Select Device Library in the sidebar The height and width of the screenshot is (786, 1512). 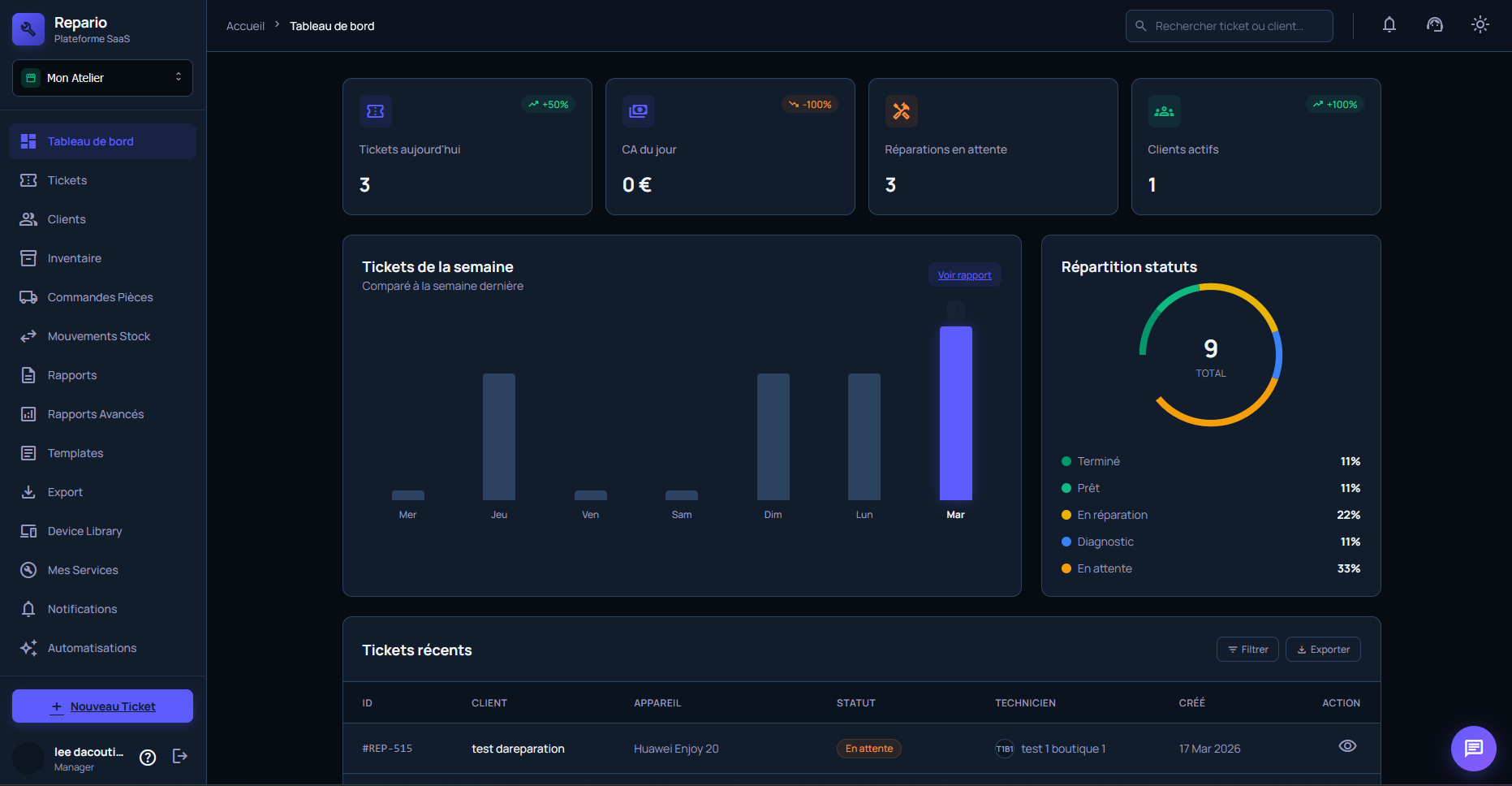[x=84, y=531]
